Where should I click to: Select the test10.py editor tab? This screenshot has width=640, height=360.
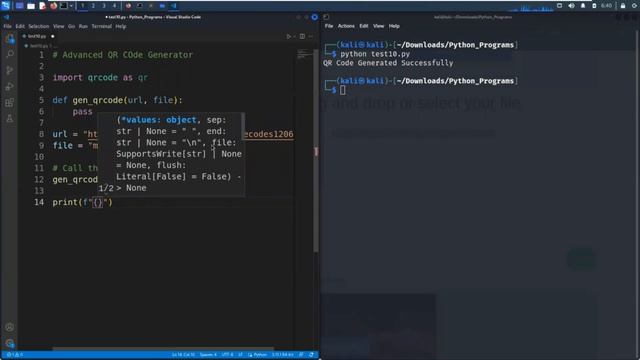coord(38,36)
